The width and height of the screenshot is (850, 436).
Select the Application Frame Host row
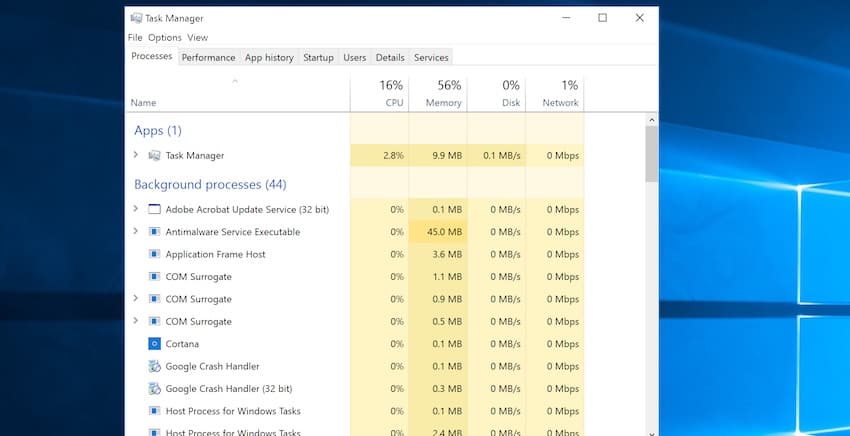pyautogui.click(x=355, y=254)
